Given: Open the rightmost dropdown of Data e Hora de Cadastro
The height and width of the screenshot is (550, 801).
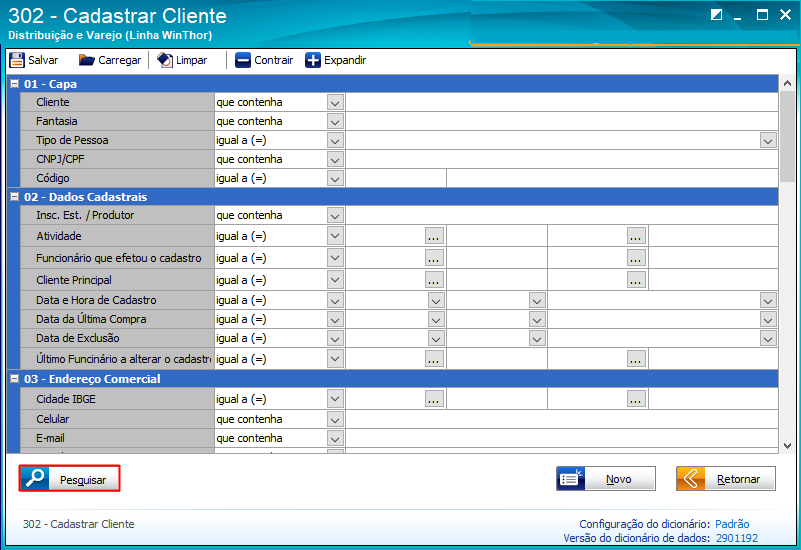Looking at the screenshot, I should tap(768, 300).
